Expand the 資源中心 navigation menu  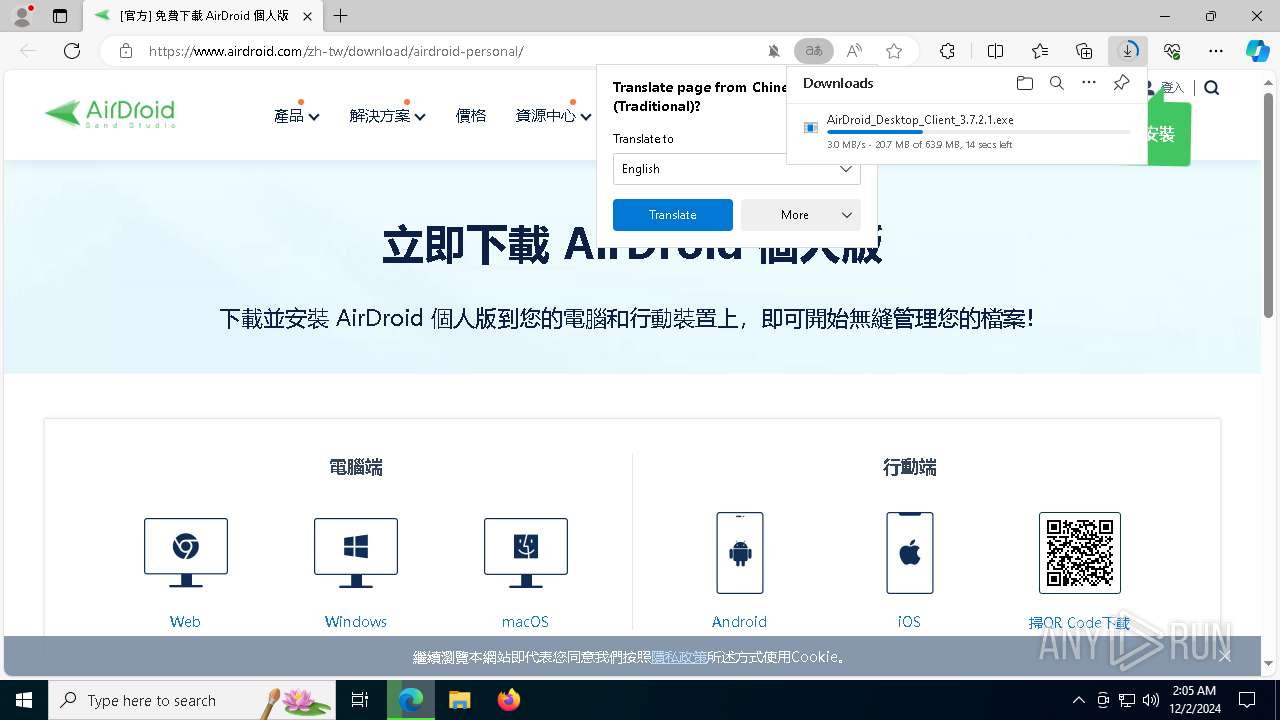click(x=553, y=116)
